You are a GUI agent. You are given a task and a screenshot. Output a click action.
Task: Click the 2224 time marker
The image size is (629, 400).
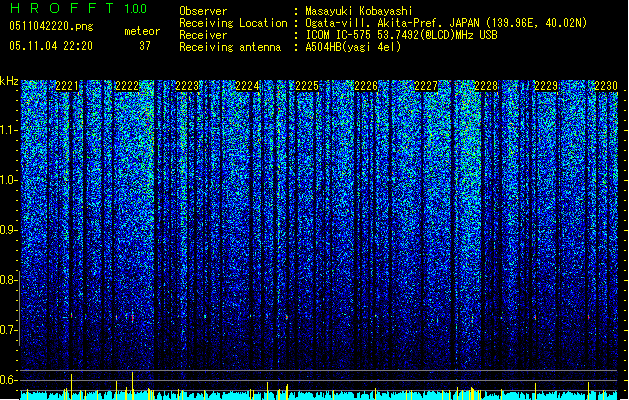[x=247, y=86]
